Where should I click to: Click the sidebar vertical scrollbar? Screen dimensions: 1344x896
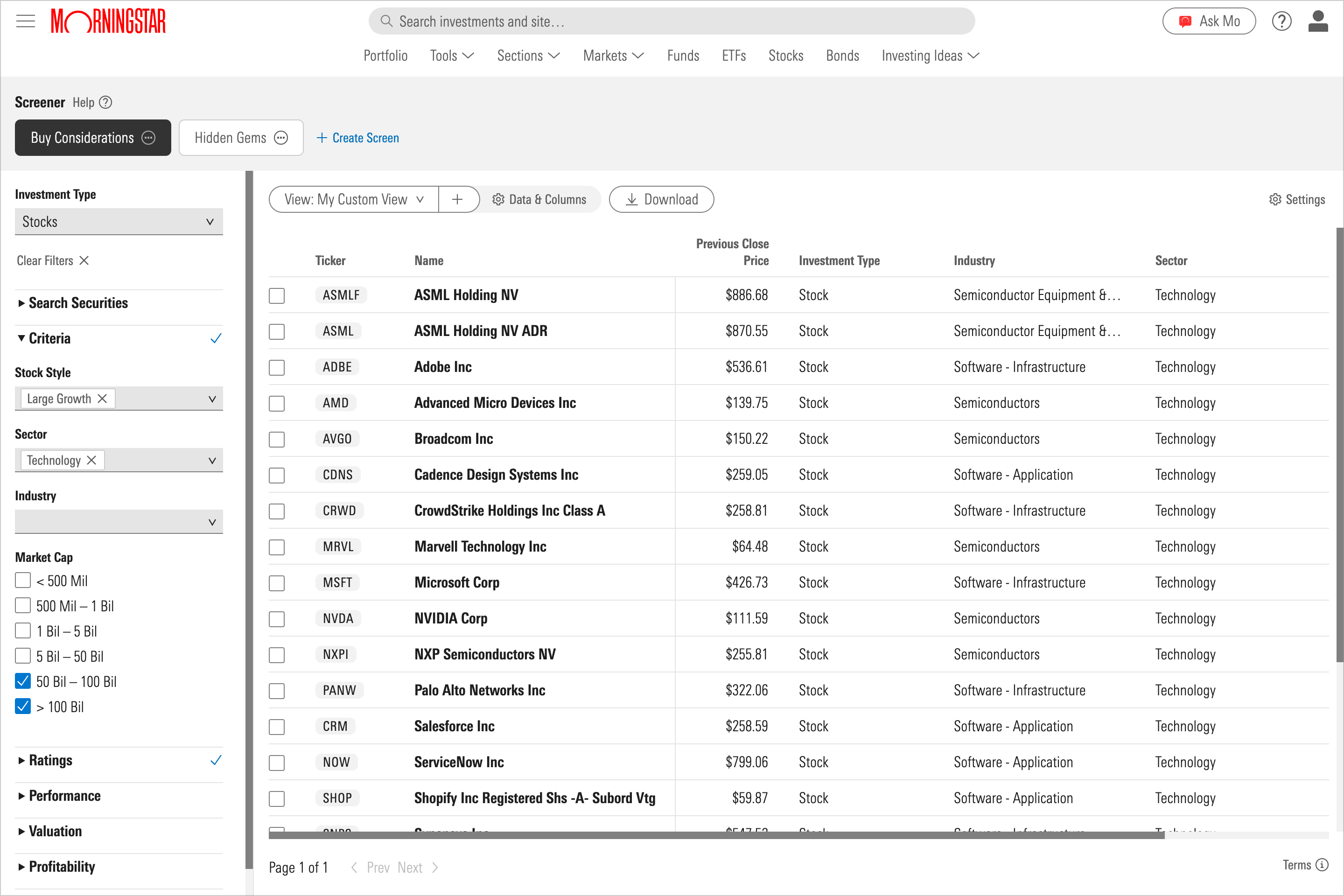pyautogui.click(x=249, y=519)
